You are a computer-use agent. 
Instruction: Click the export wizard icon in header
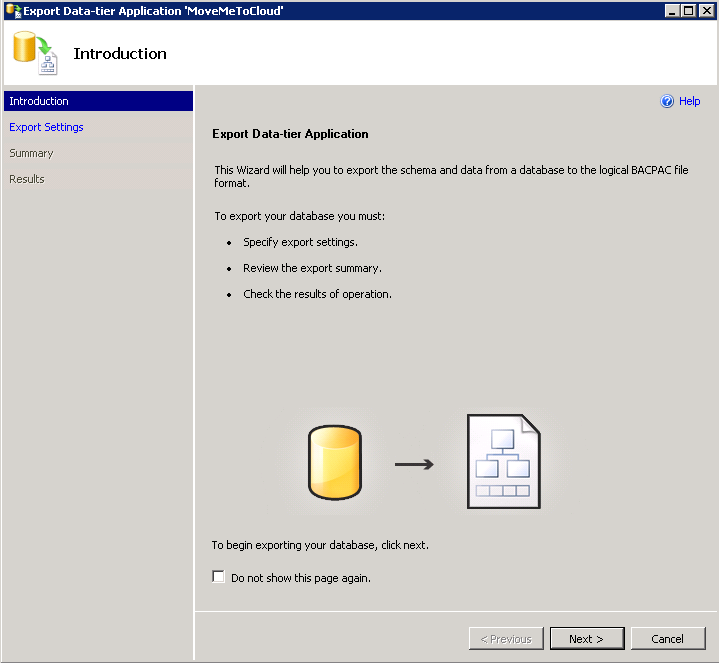(x=35, y=53)
